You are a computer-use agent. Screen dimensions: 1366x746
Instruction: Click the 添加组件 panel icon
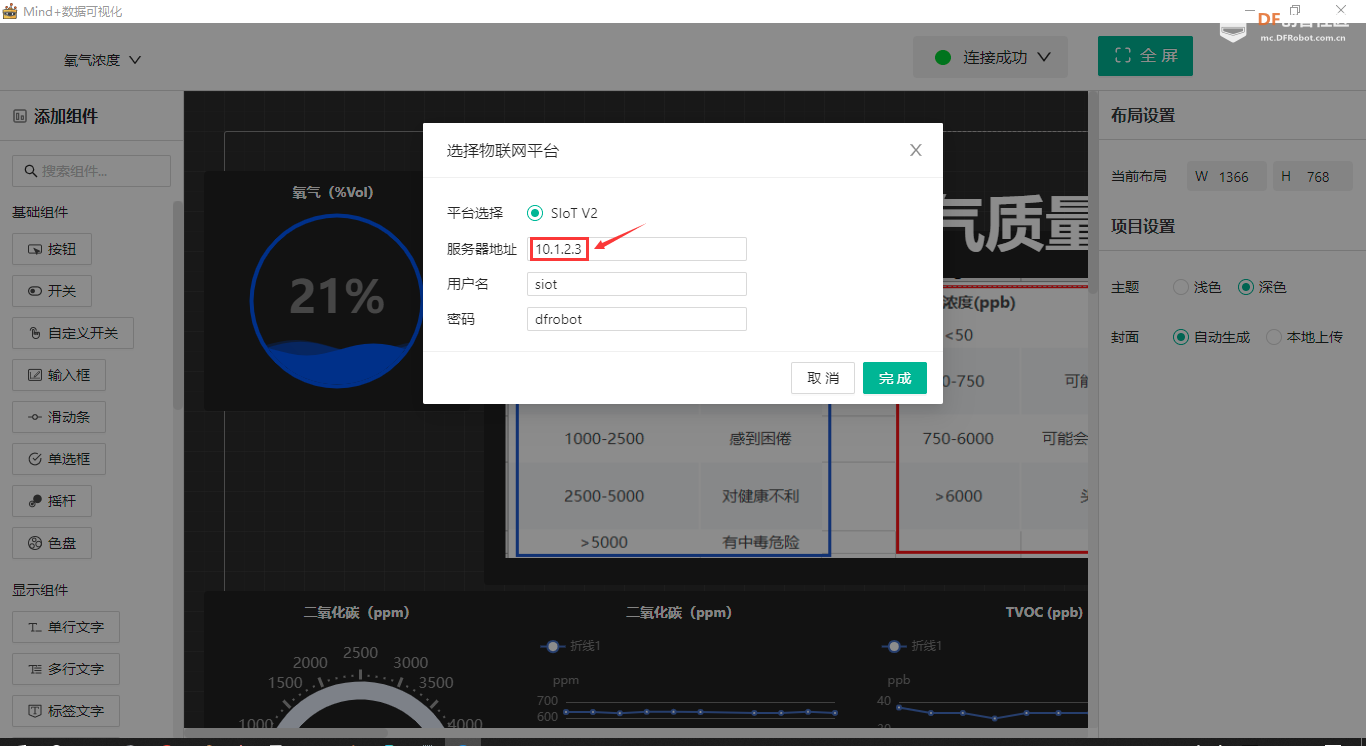pyautogui.click(x=20, y=116)
